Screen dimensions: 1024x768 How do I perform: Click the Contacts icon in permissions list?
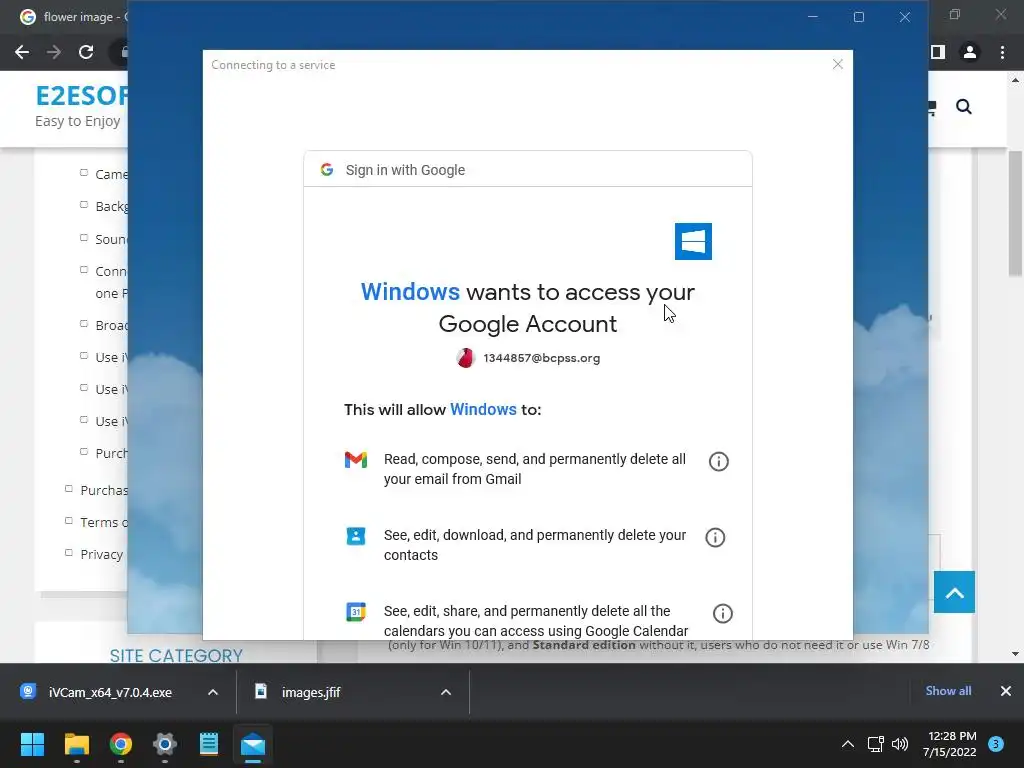click(356, 536)
